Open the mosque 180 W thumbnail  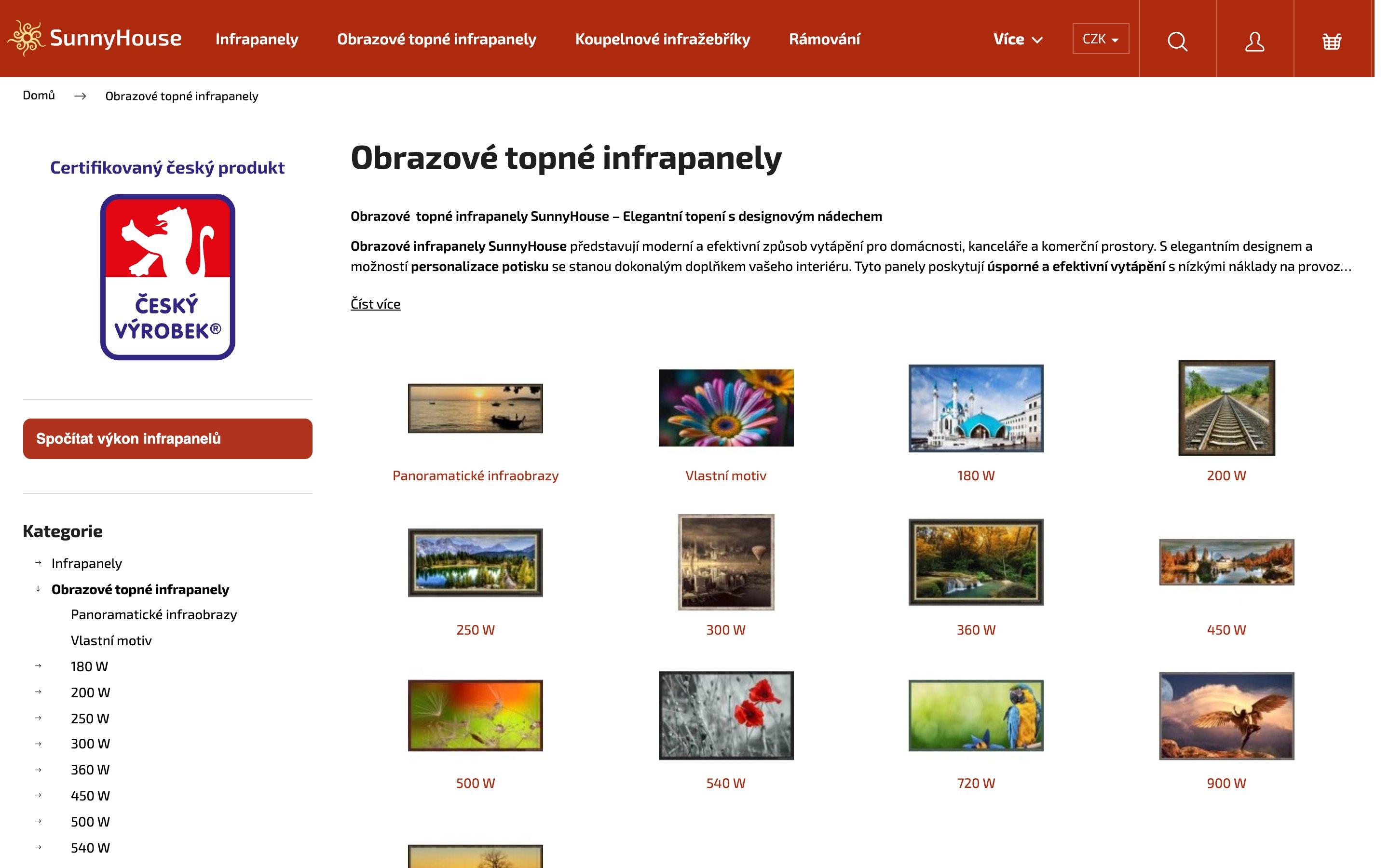[x=976, y=408]
